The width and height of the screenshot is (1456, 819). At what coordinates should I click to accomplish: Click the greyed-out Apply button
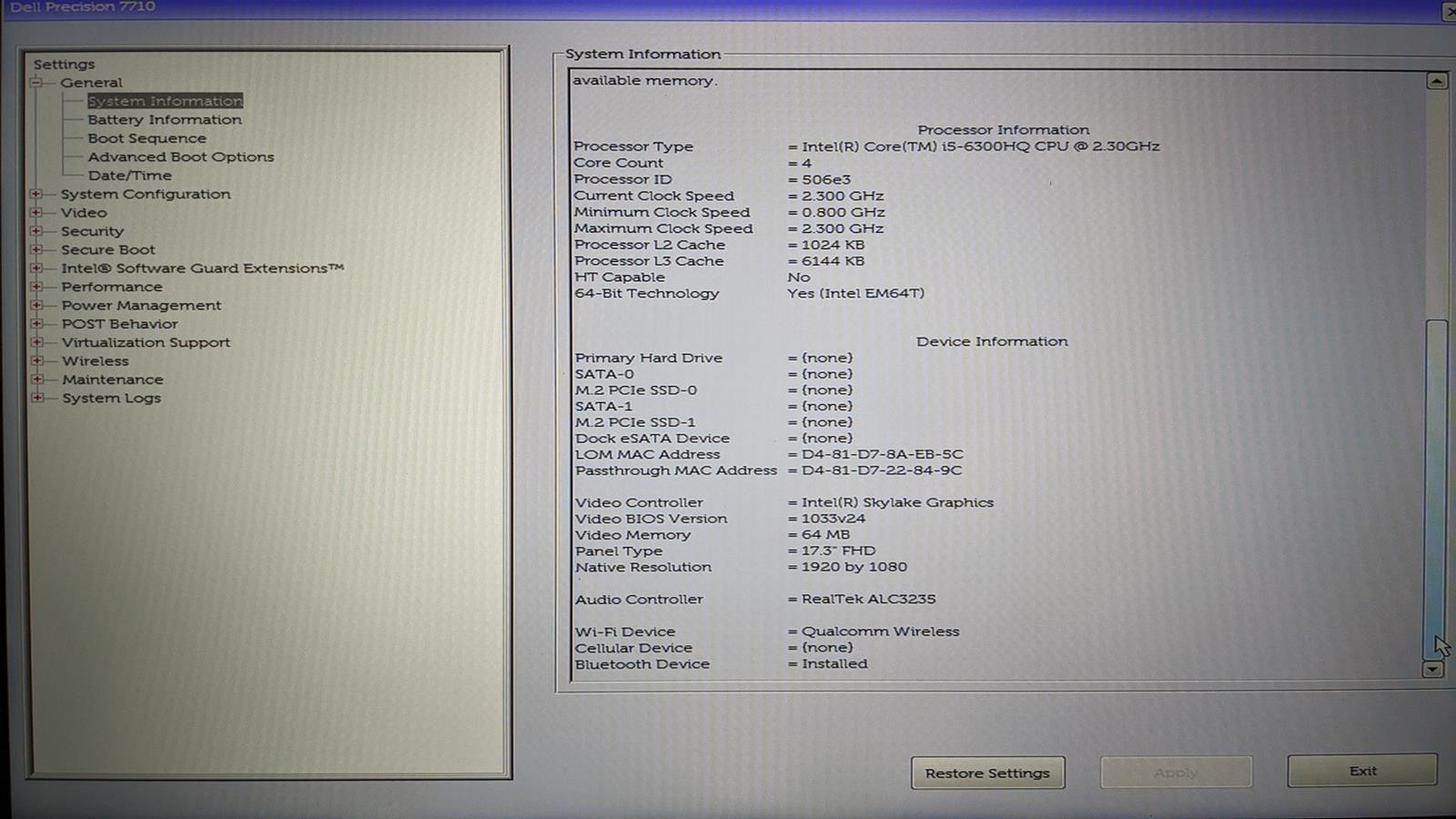pyautogui.click(x=1176, y=772)
